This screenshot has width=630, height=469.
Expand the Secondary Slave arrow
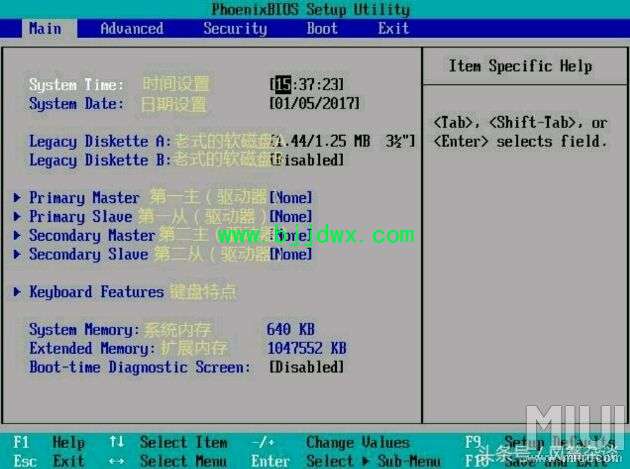click(17, 254)
